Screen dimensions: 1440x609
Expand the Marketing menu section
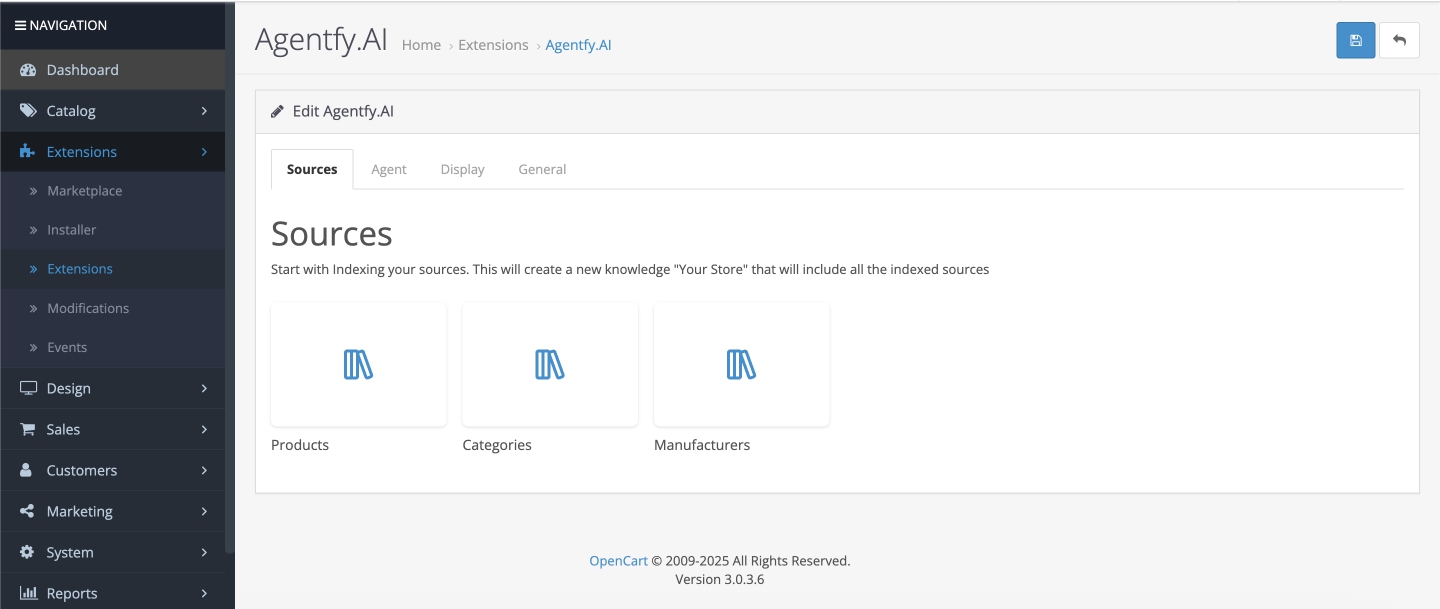(112, 511)
